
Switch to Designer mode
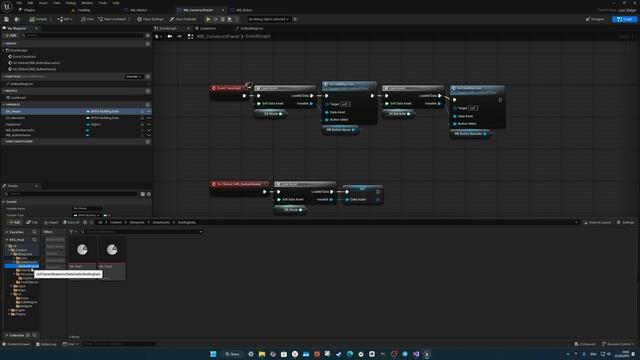(x=595, y=19)
